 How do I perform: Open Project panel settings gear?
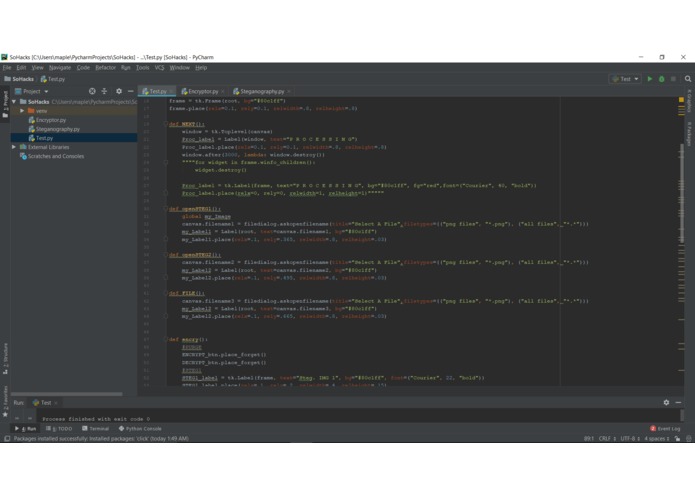119,91
